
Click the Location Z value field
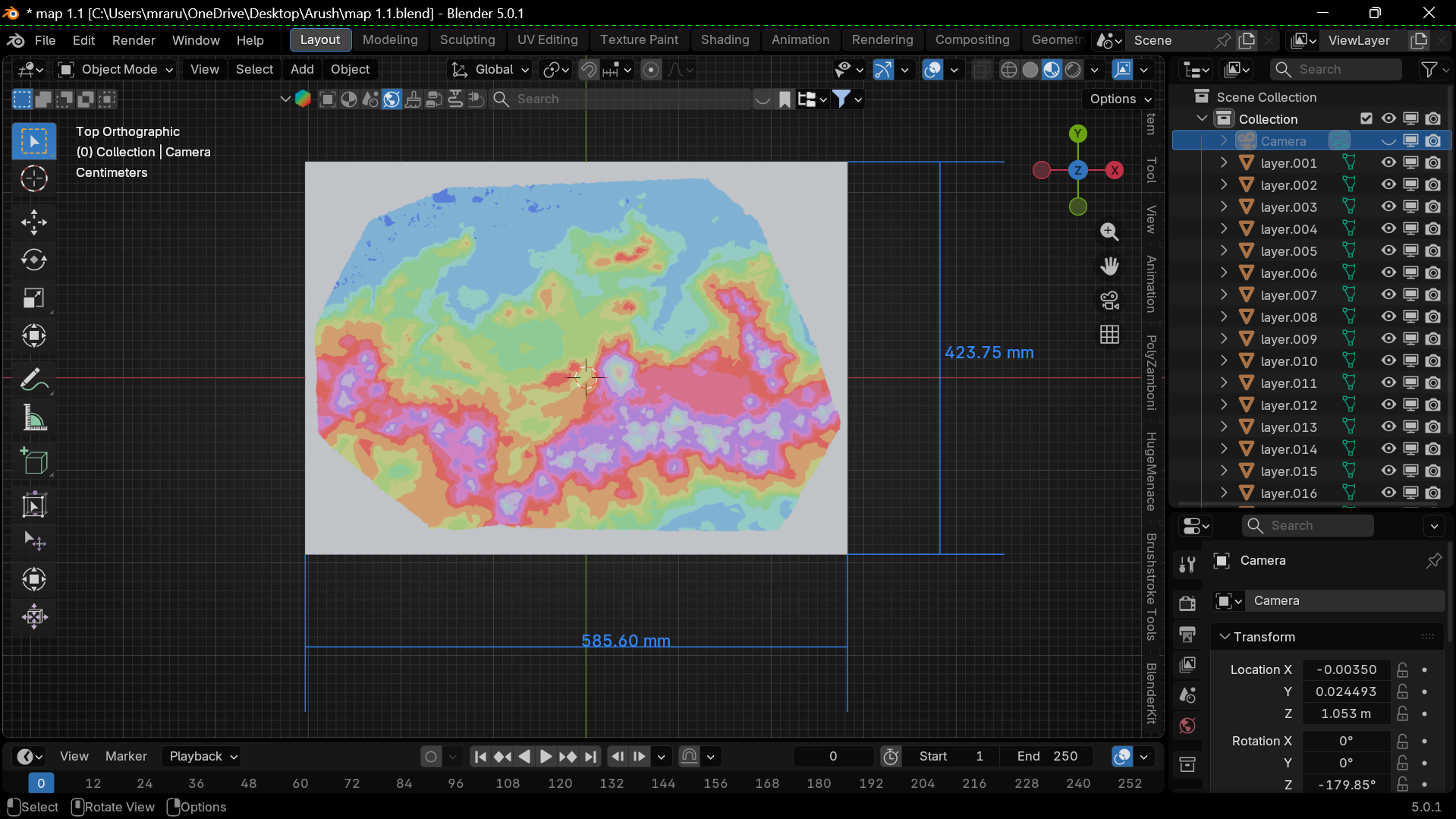[1346, 713]
